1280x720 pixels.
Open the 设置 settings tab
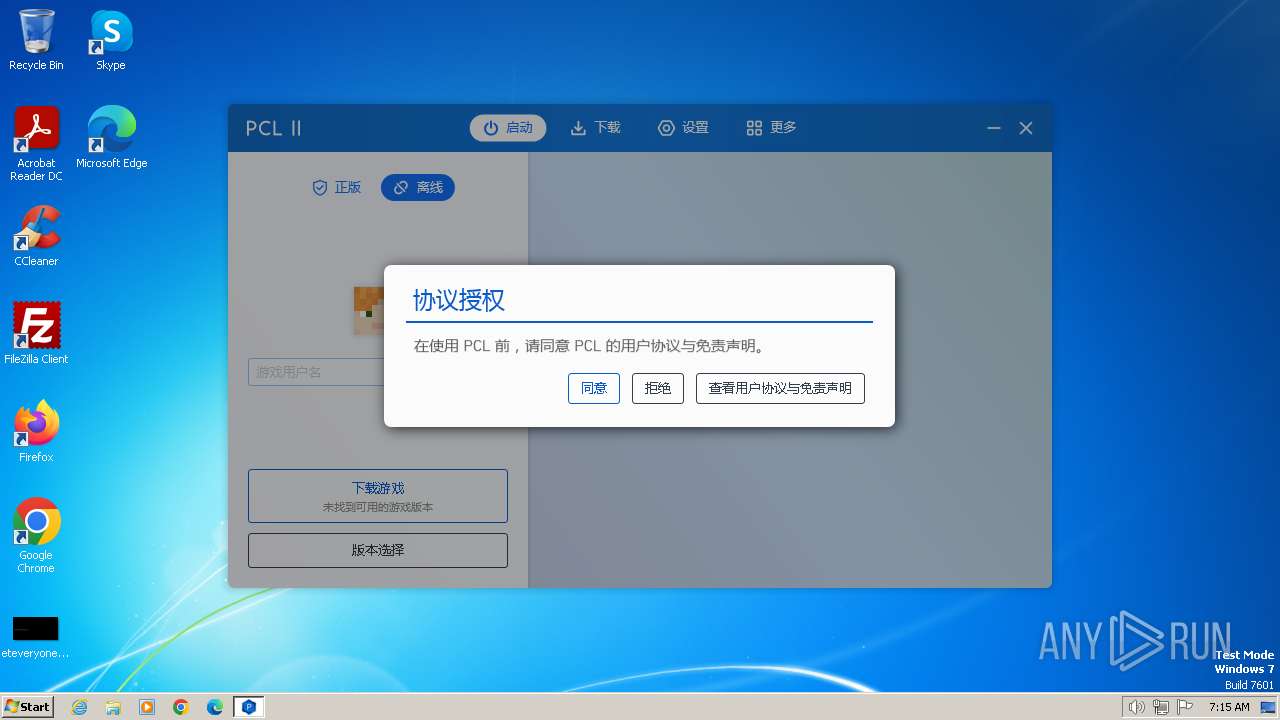[684, 128]
